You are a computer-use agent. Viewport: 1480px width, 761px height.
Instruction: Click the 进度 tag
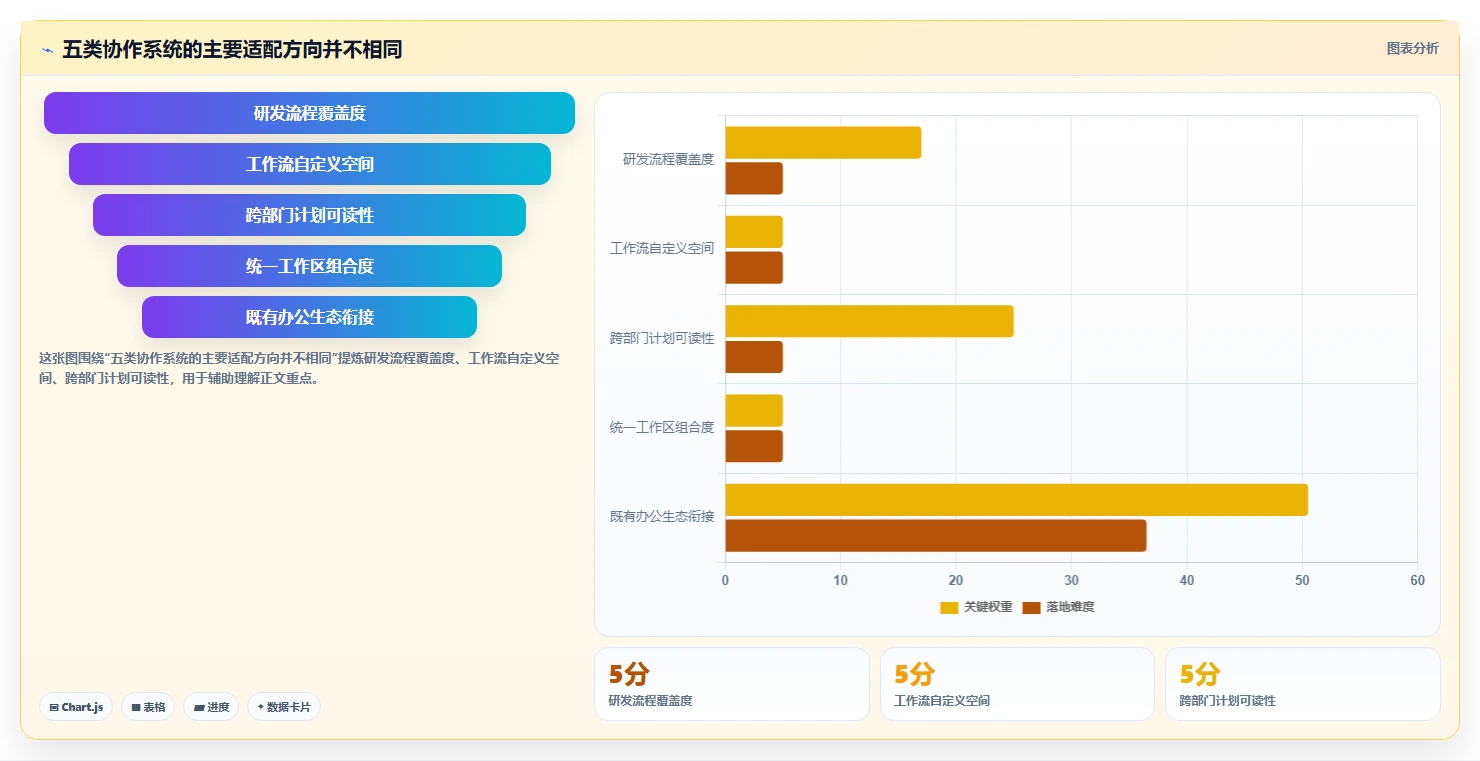point(211,707)
